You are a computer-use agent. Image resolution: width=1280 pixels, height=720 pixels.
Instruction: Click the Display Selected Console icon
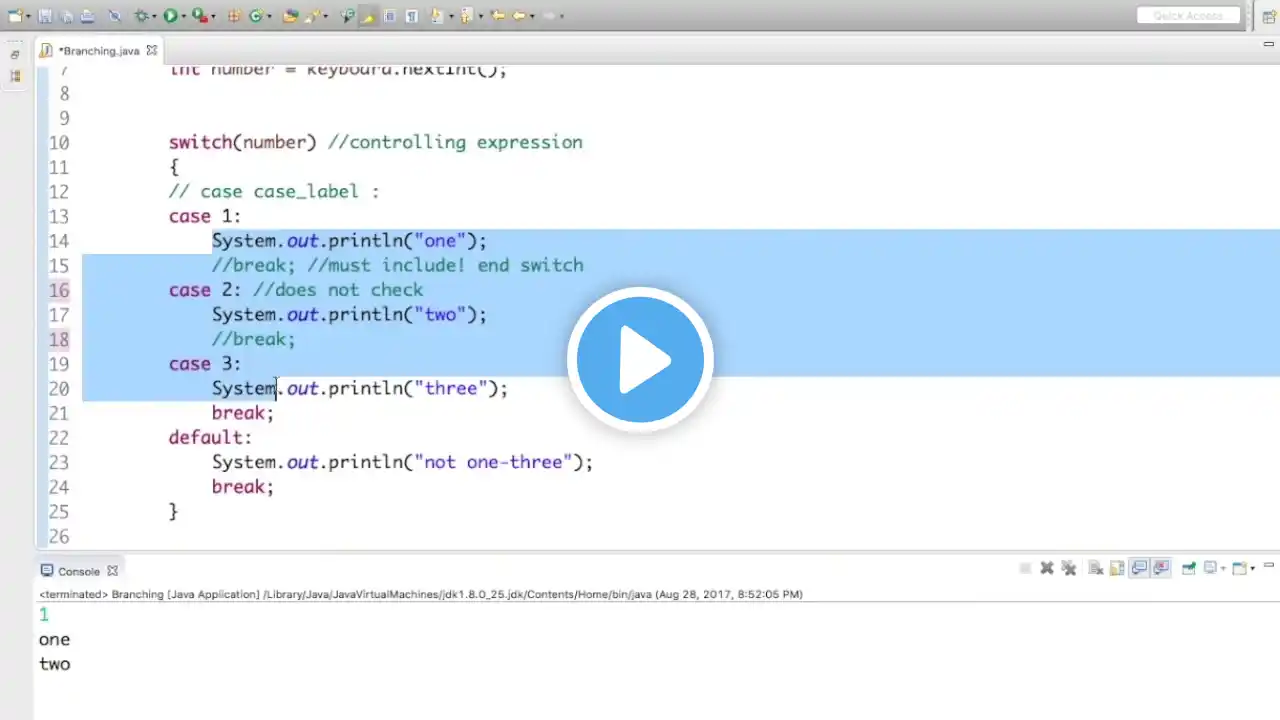click(1211, 568)
